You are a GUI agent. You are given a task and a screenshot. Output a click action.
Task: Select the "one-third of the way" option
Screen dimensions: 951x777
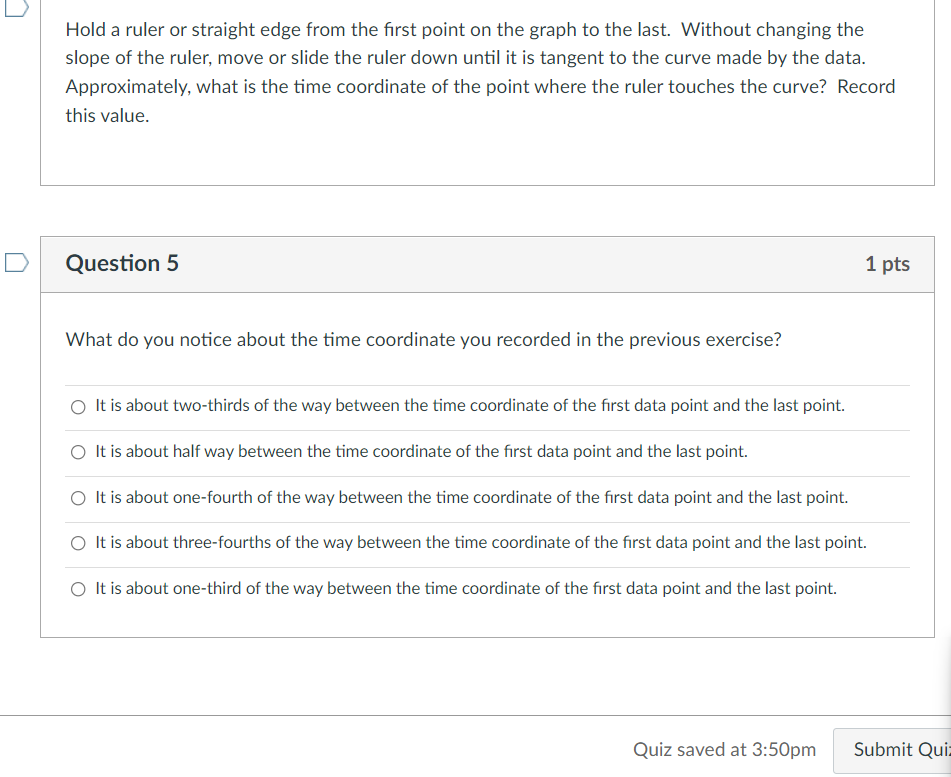pos(78,589)
